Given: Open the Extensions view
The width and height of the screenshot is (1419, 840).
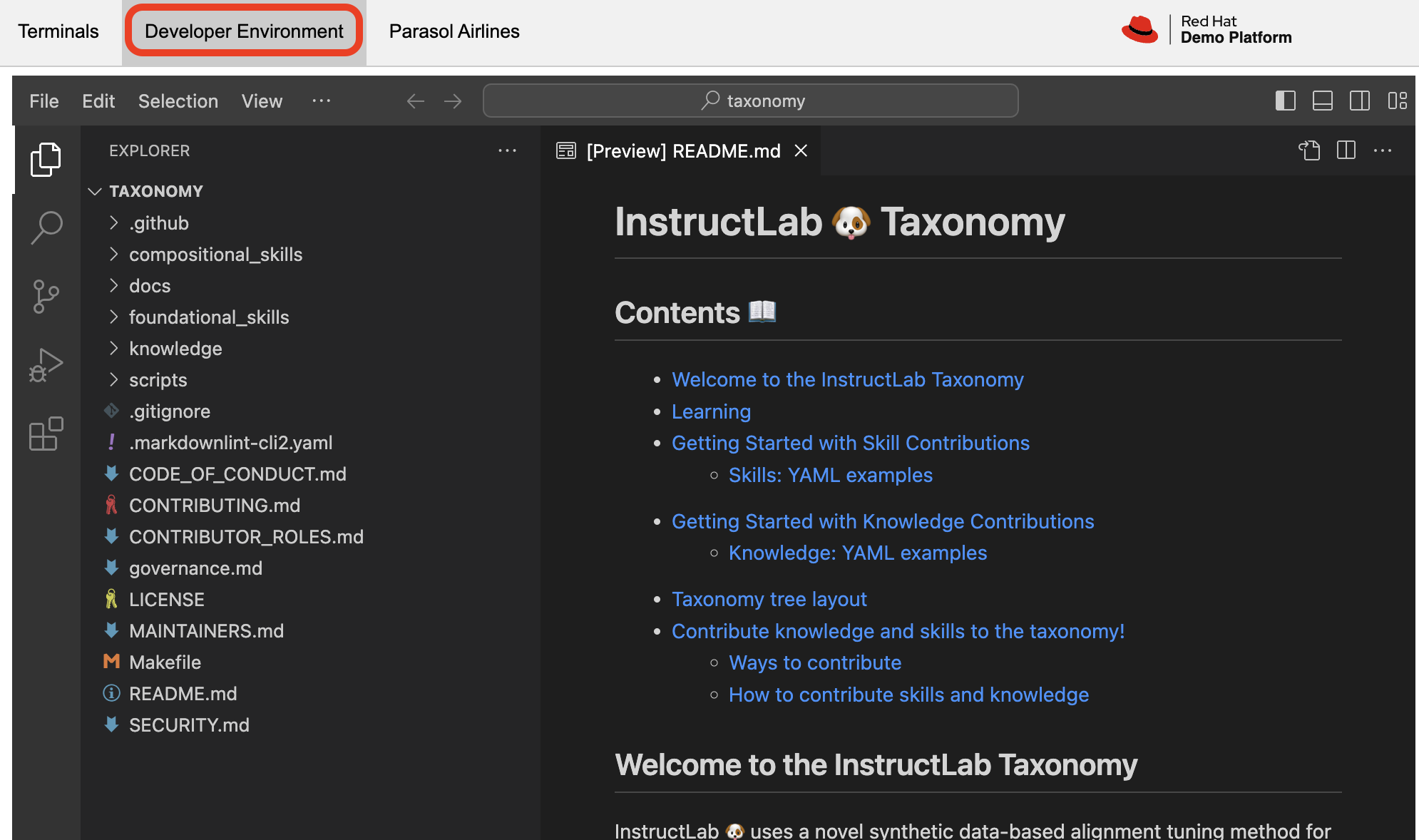Looking at the screenshot, I should click(x=46, y=433).
